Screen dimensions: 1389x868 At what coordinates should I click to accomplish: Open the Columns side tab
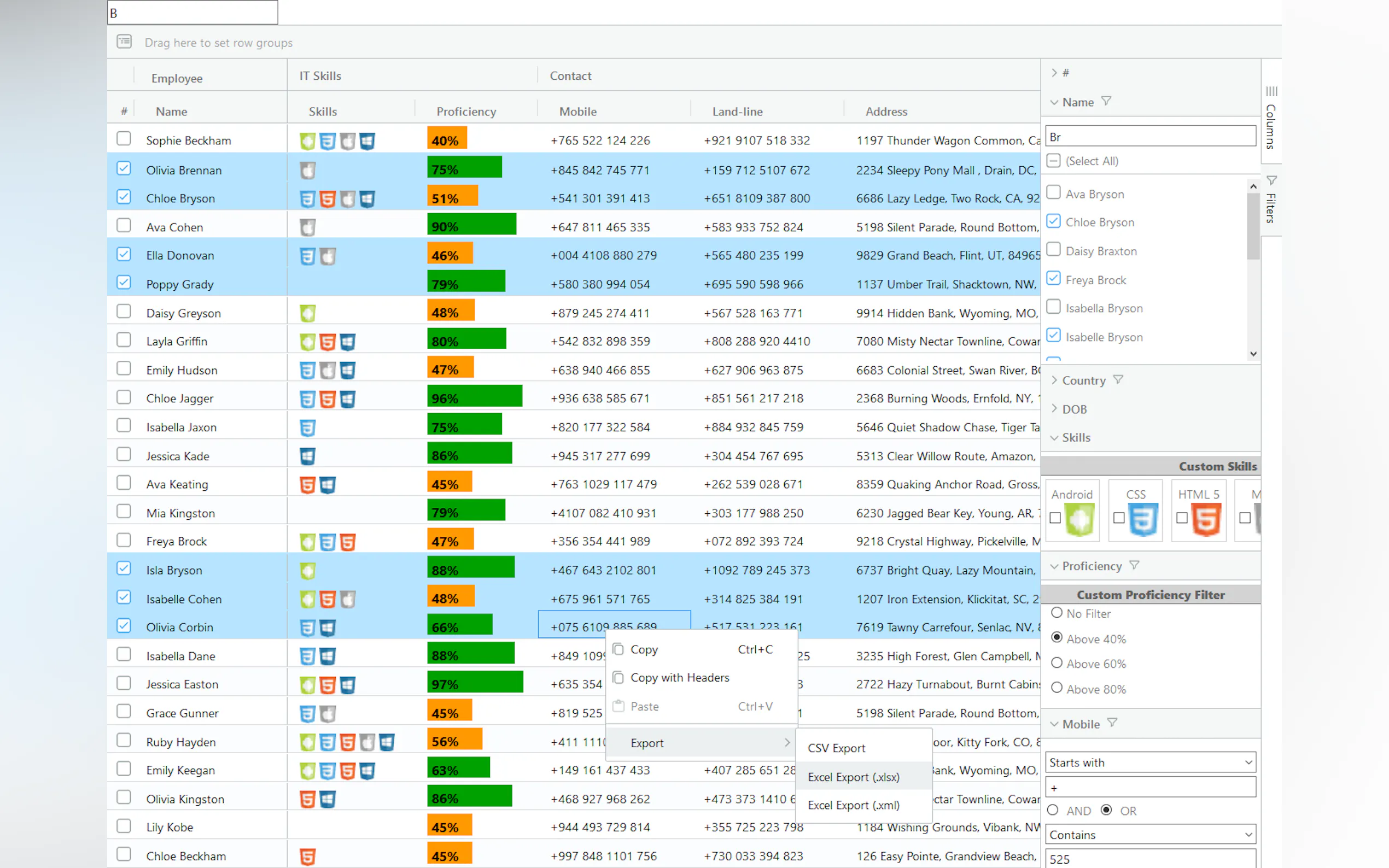(1271, 118)
